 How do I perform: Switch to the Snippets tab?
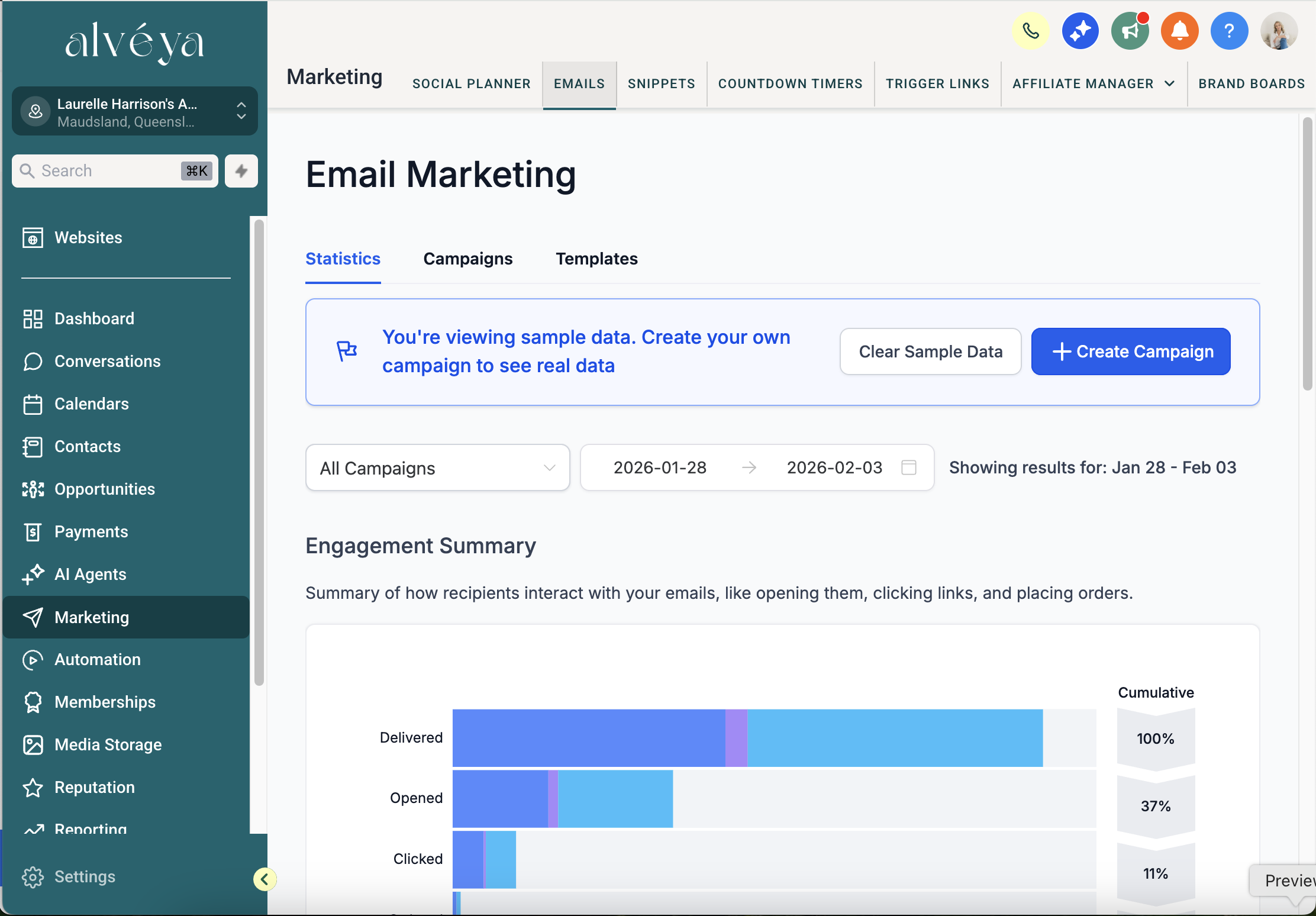[x=662, y=84]
